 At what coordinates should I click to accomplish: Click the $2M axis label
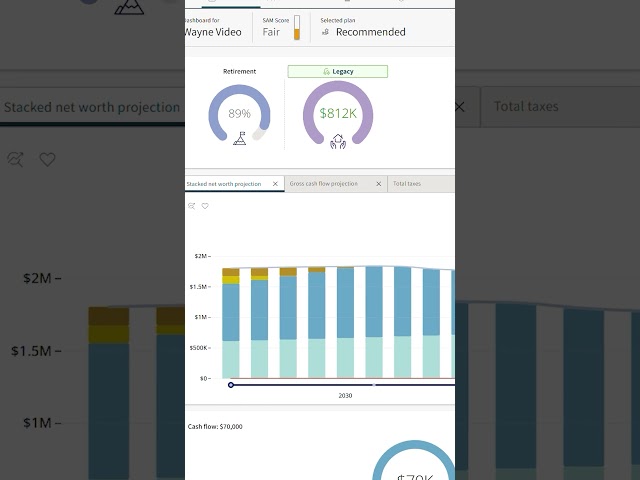[202, 256]
